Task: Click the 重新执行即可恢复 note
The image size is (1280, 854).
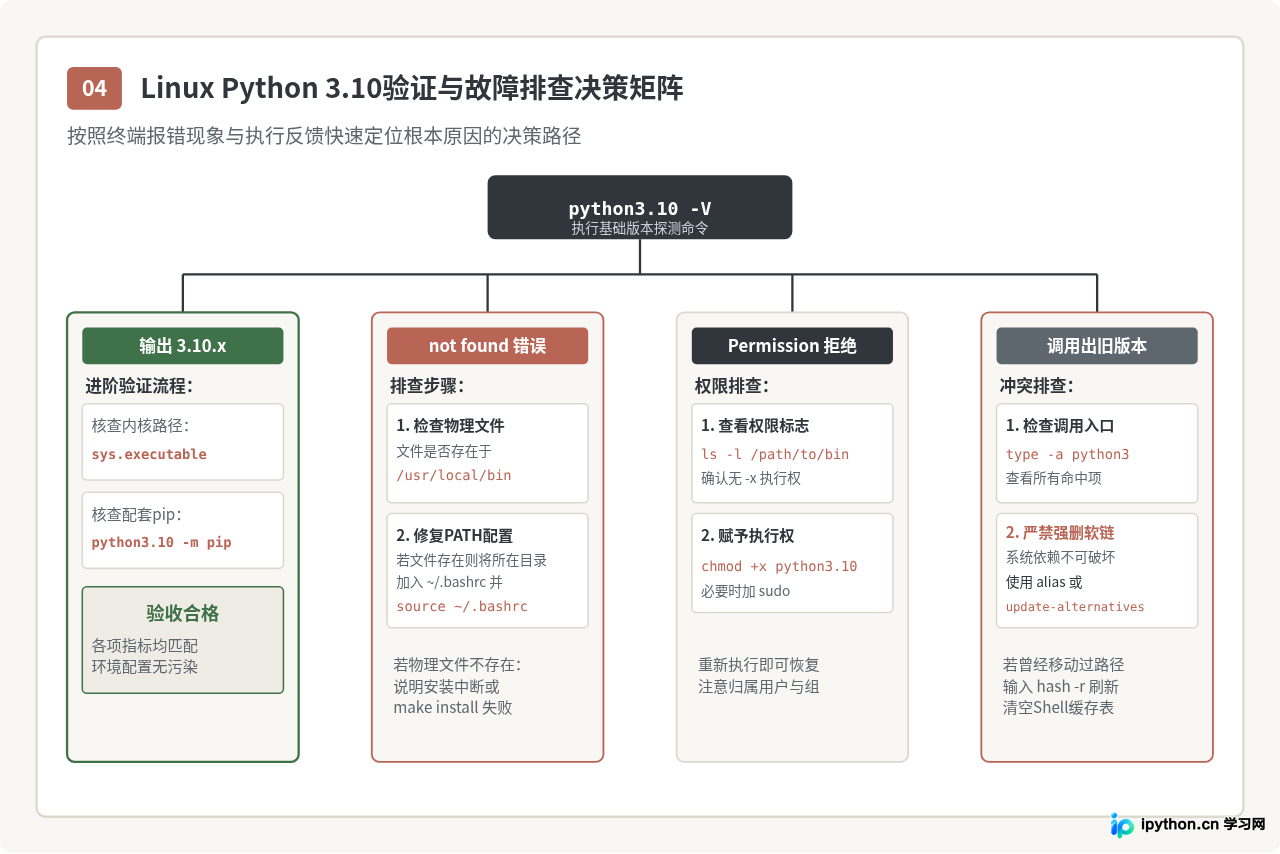Action: click(x=758, y=665)
